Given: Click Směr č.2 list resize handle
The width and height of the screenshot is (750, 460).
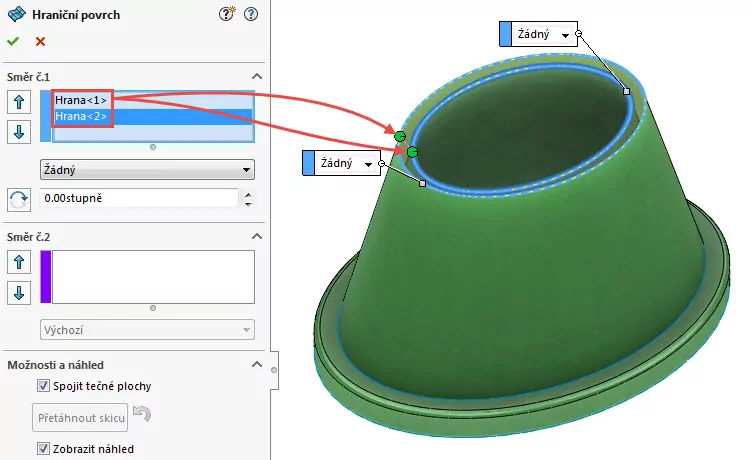Looking at the screenshot, I should (153, 308).
